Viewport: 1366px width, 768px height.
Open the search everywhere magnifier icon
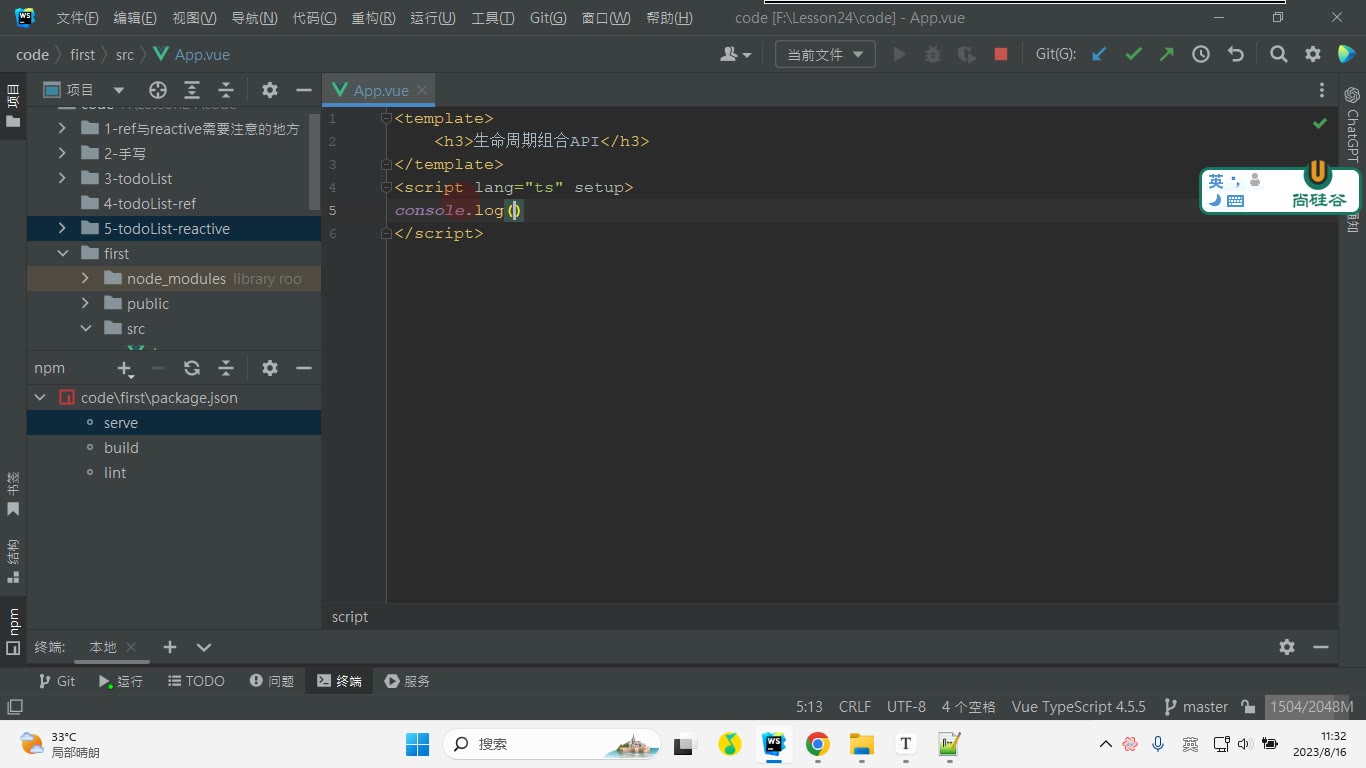click(1278, 55)
